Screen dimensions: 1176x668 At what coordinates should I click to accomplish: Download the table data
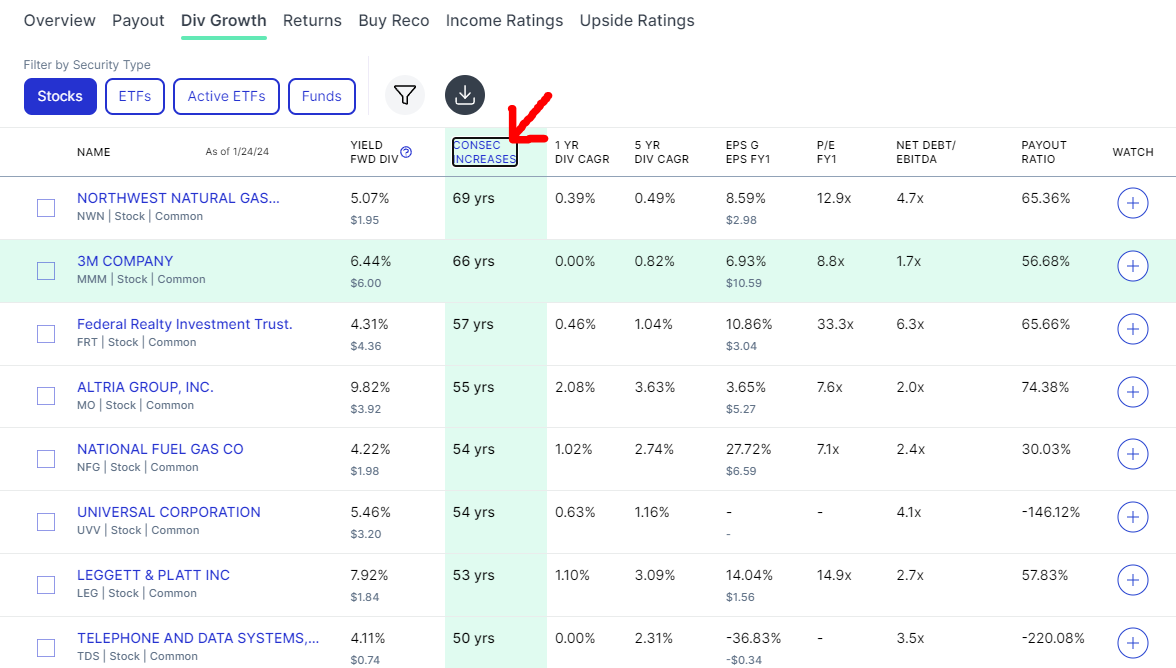point(465,95)
